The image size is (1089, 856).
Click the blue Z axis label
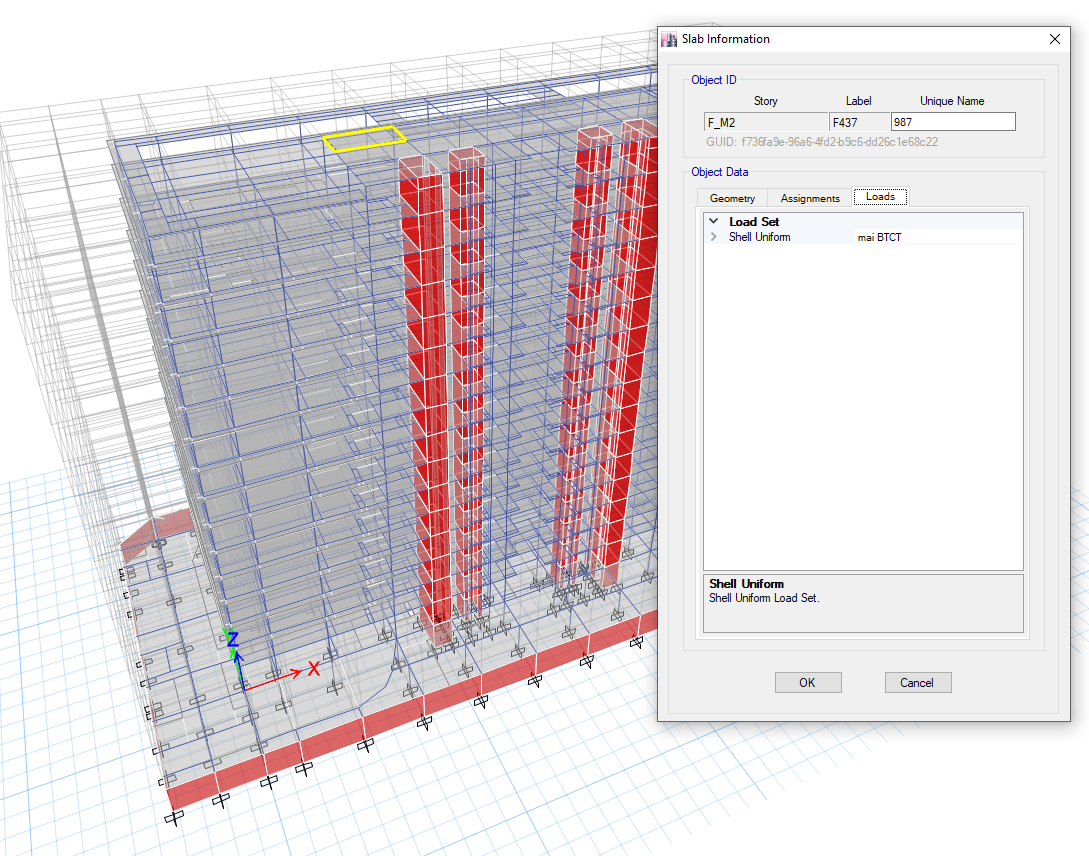pos(233,639)
